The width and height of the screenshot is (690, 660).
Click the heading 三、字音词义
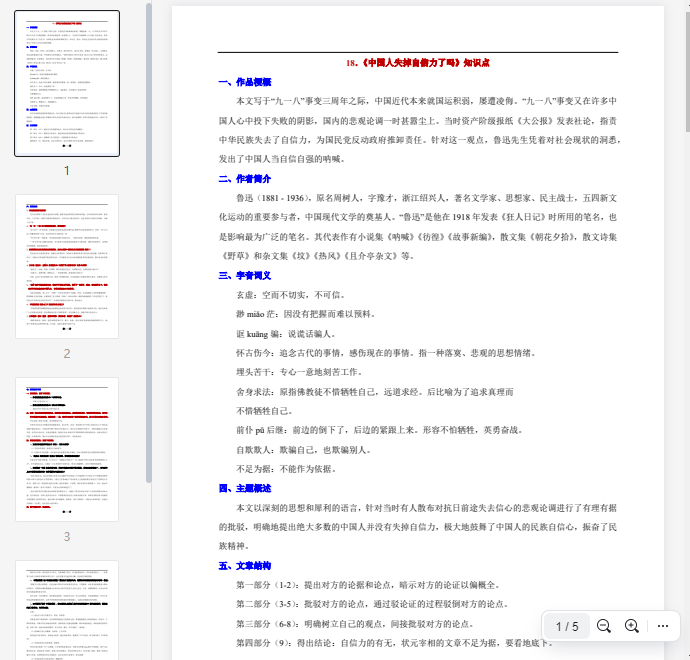coord(244,275)
